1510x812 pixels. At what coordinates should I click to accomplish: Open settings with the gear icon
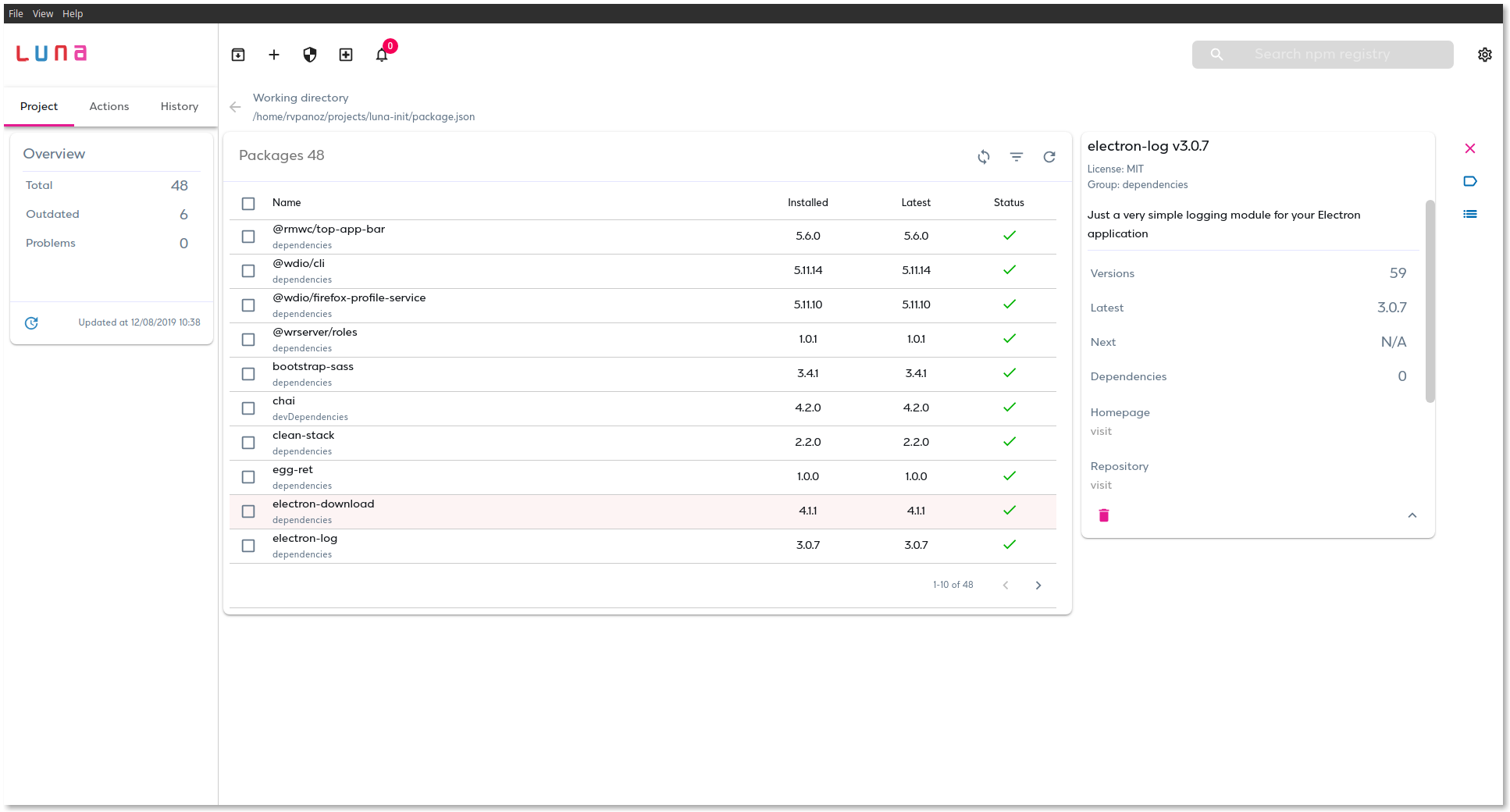click(x=1485, y=55)
